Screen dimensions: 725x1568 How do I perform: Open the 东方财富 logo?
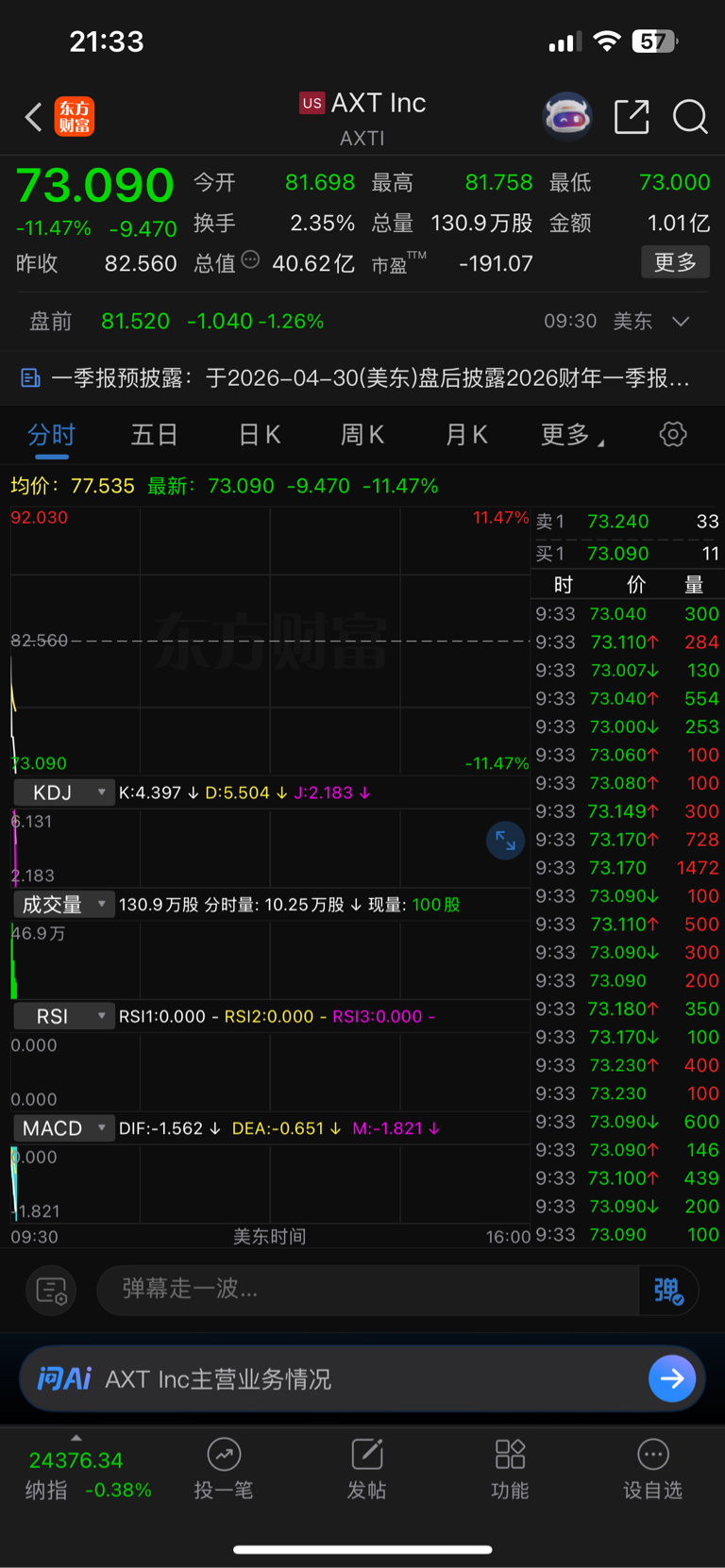(x=75, y=117)
